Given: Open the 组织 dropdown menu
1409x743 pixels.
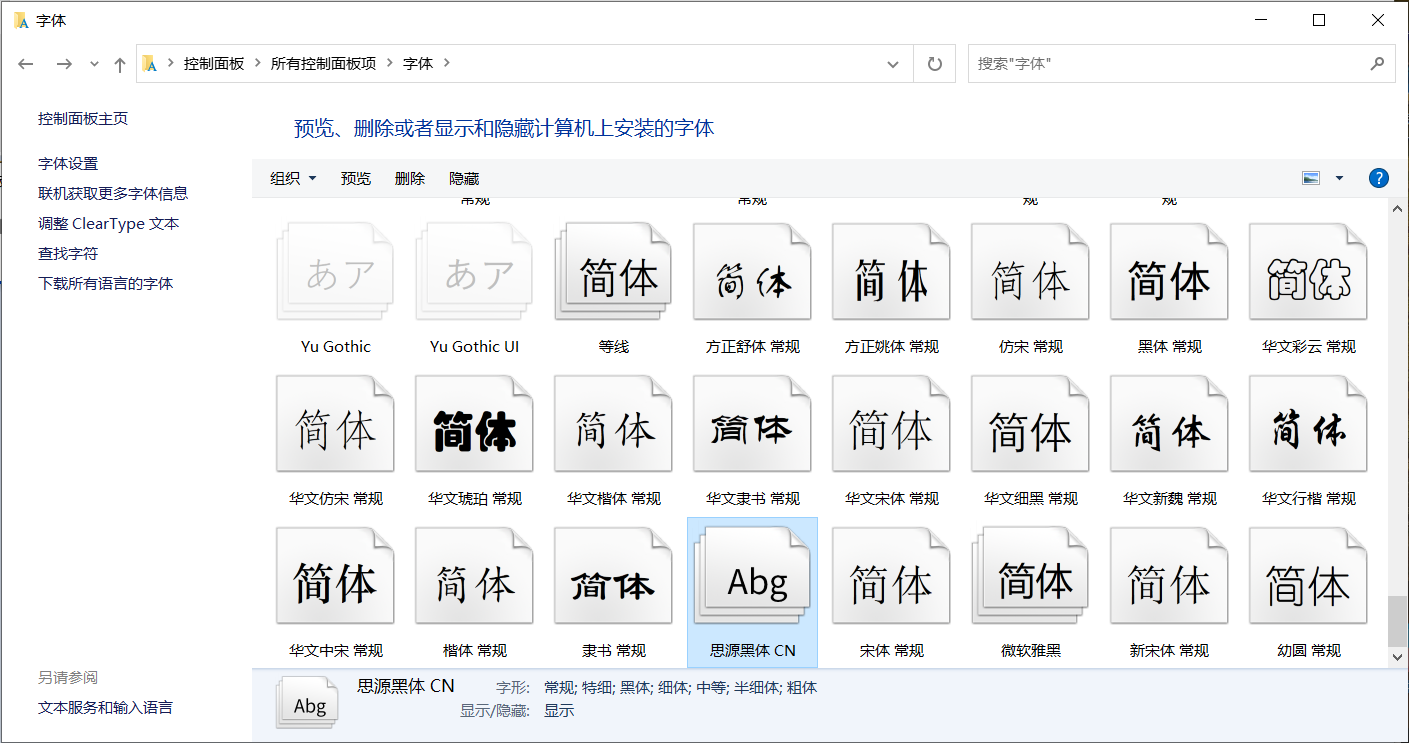Looking at the screenshot, I should (293, 178).
